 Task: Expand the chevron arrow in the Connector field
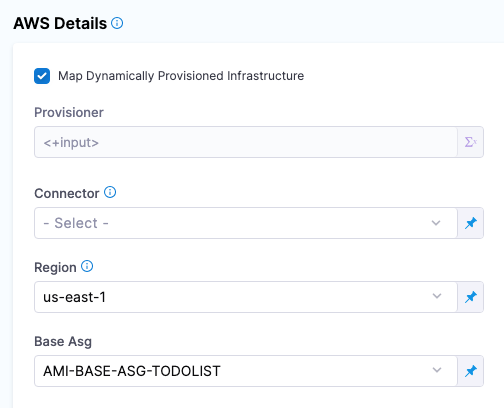tap(436, 223)
